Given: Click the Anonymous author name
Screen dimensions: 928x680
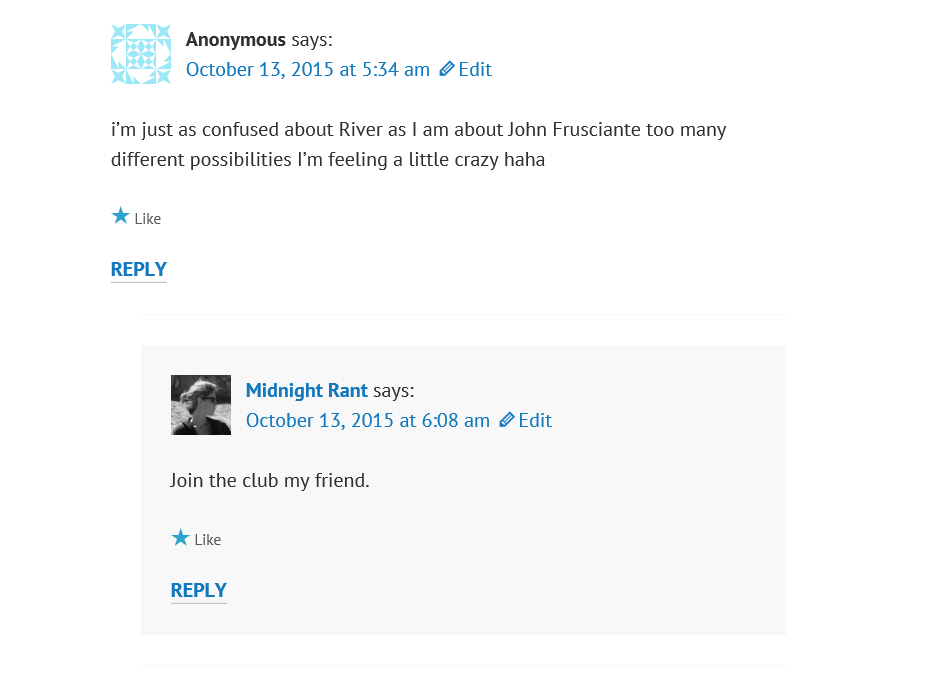Looking at the screenshot, I should coord(236,40).
